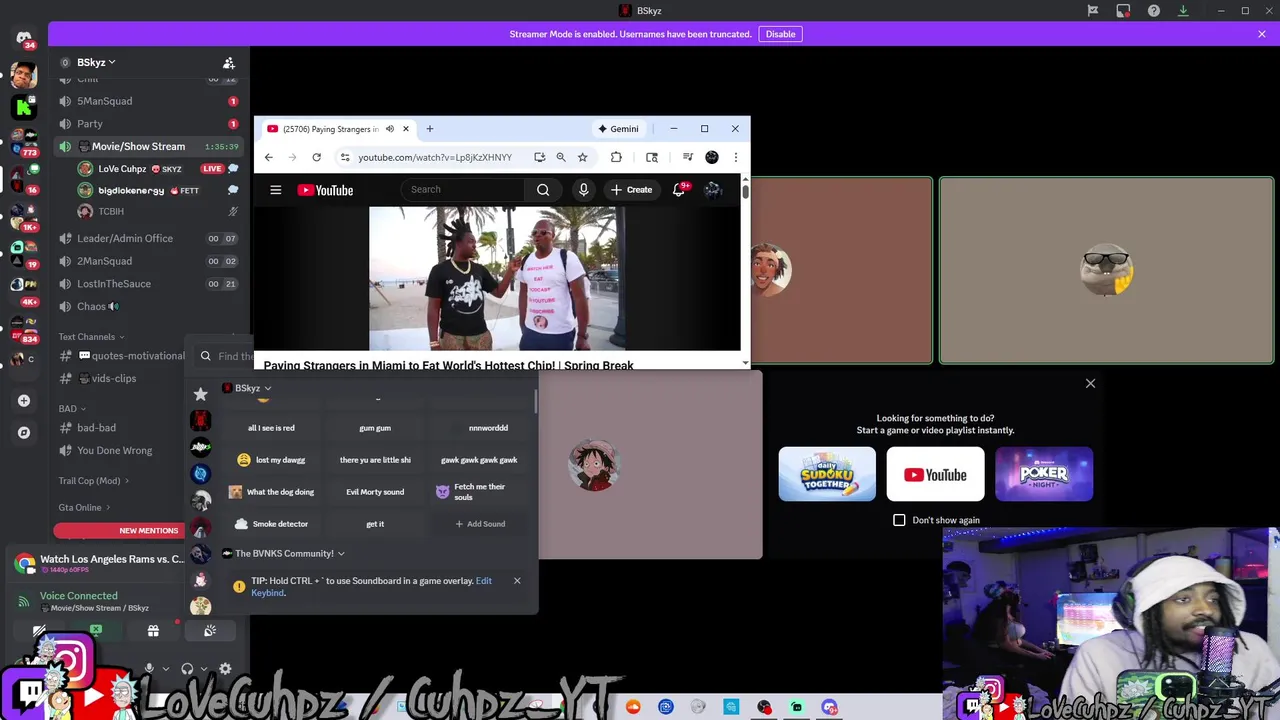Open the BSkyz server header dropdown
Screen dimensions: 1280x720
(x=96, y=62)
